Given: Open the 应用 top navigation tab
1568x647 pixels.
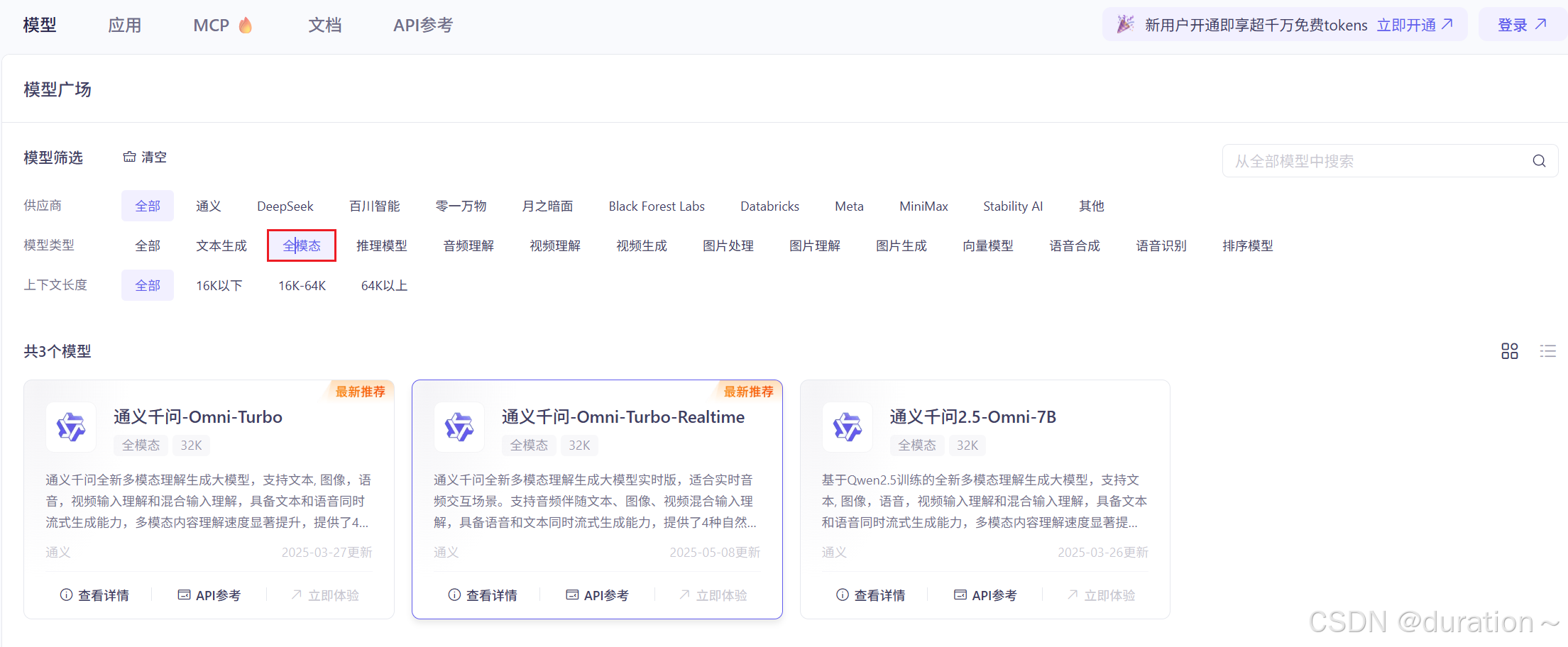Looking at the screenshot, I should click(x=125, y=26).
